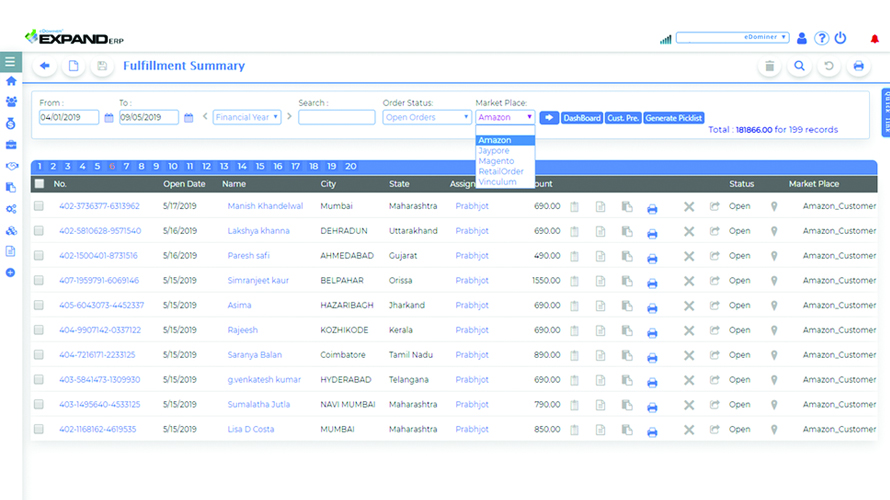The image size is (890, 500).
Task: Open the Financial Year dropdown
Action: 247,117
